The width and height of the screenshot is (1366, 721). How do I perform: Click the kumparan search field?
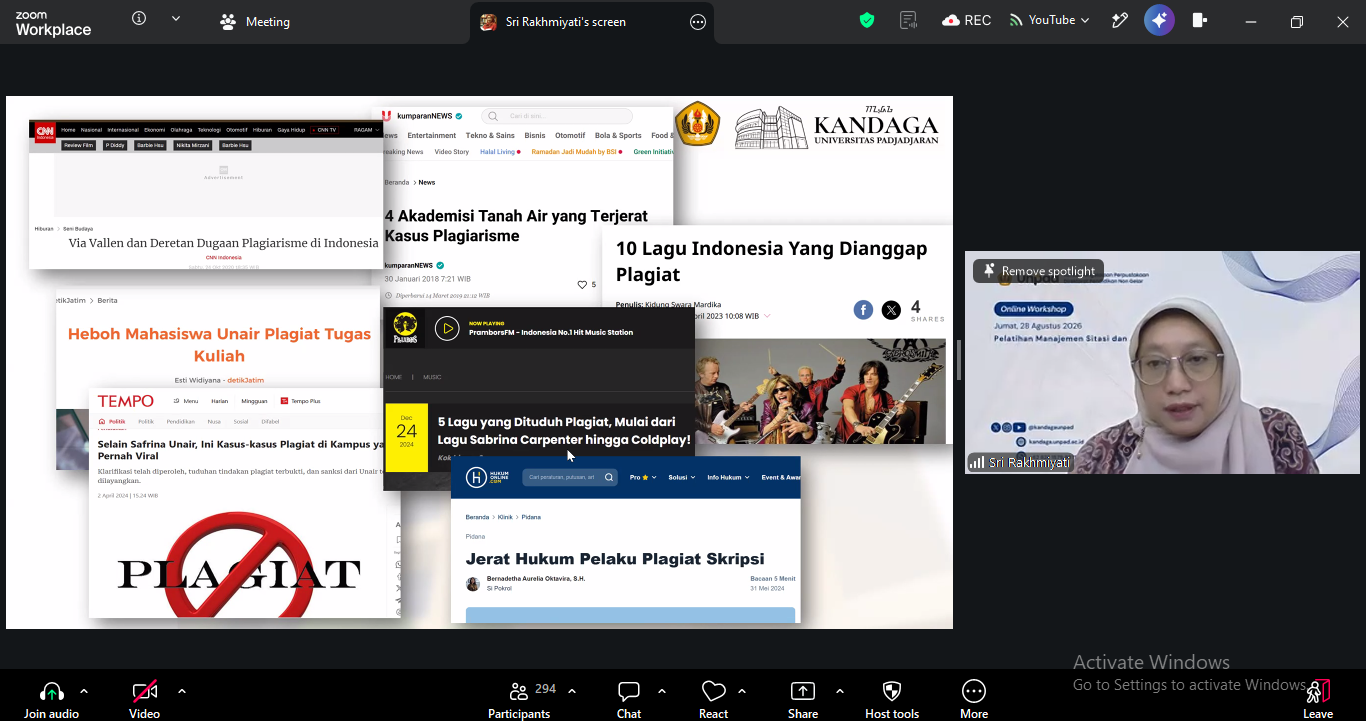(557, 116)
